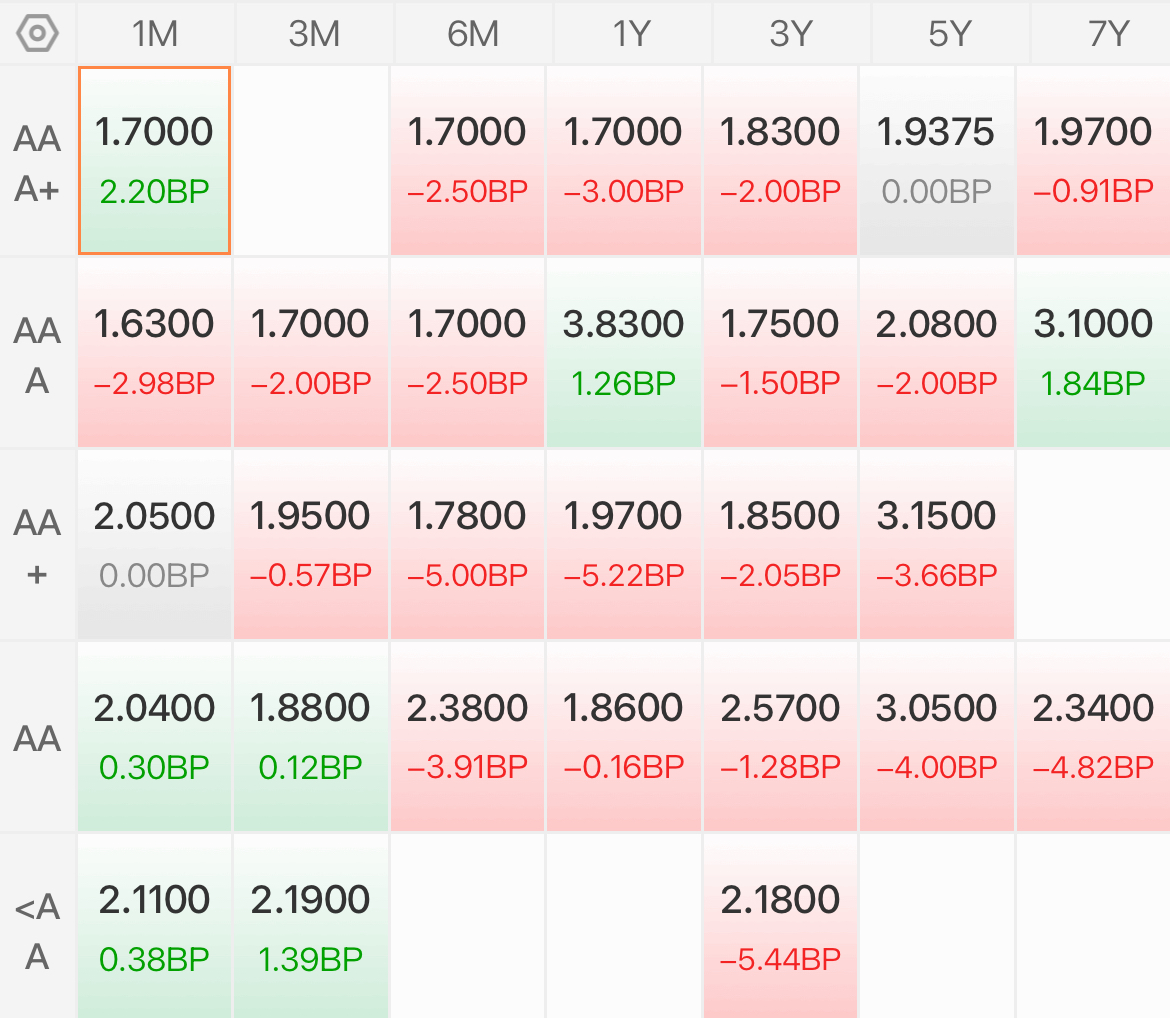Select the highlighted AAA+ 1M cell 1.7000

point(154,160)
